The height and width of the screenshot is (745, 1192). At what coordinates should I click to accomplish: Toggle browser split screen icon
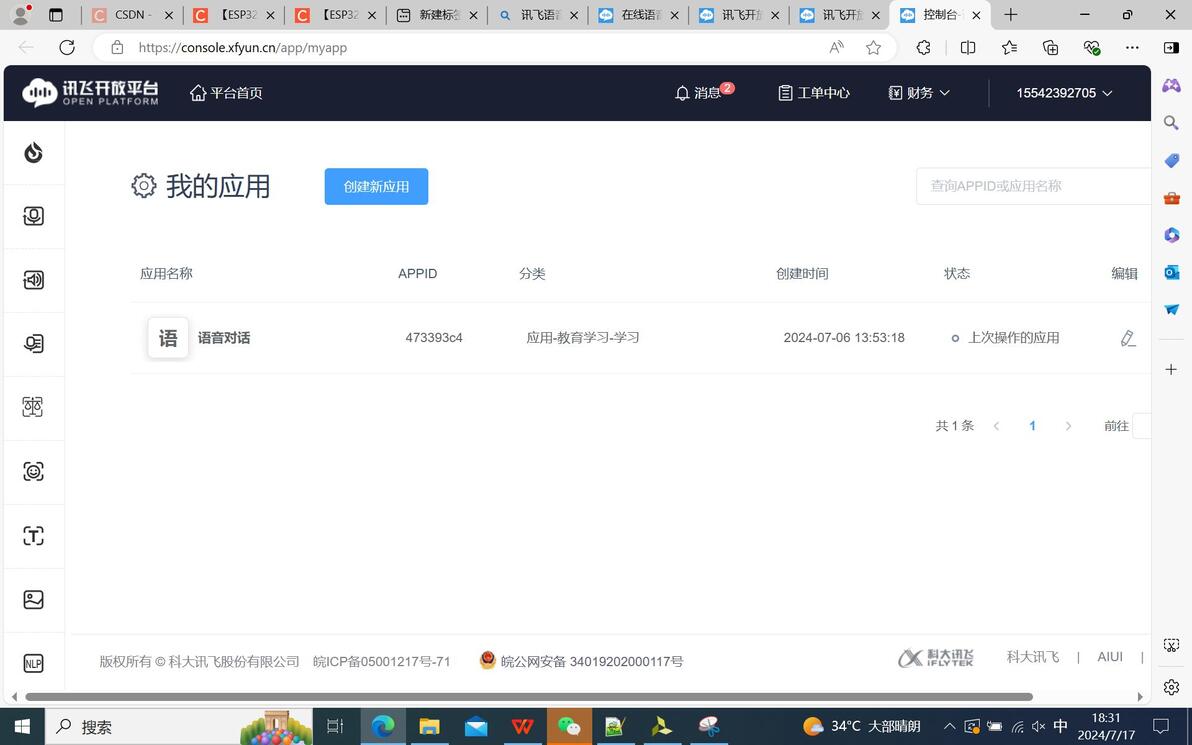tap(968, 48)
